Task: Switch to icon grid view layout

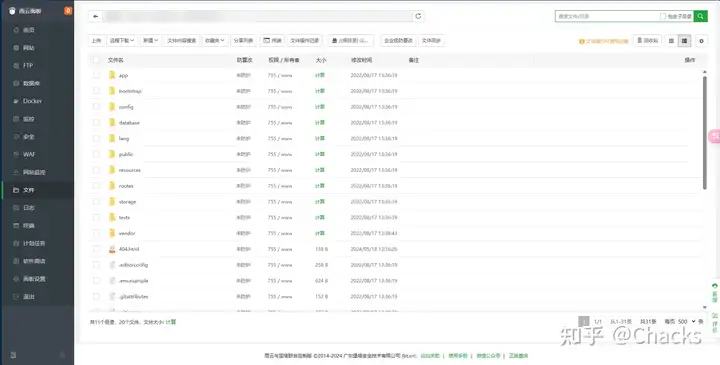Action: [671, 41]
